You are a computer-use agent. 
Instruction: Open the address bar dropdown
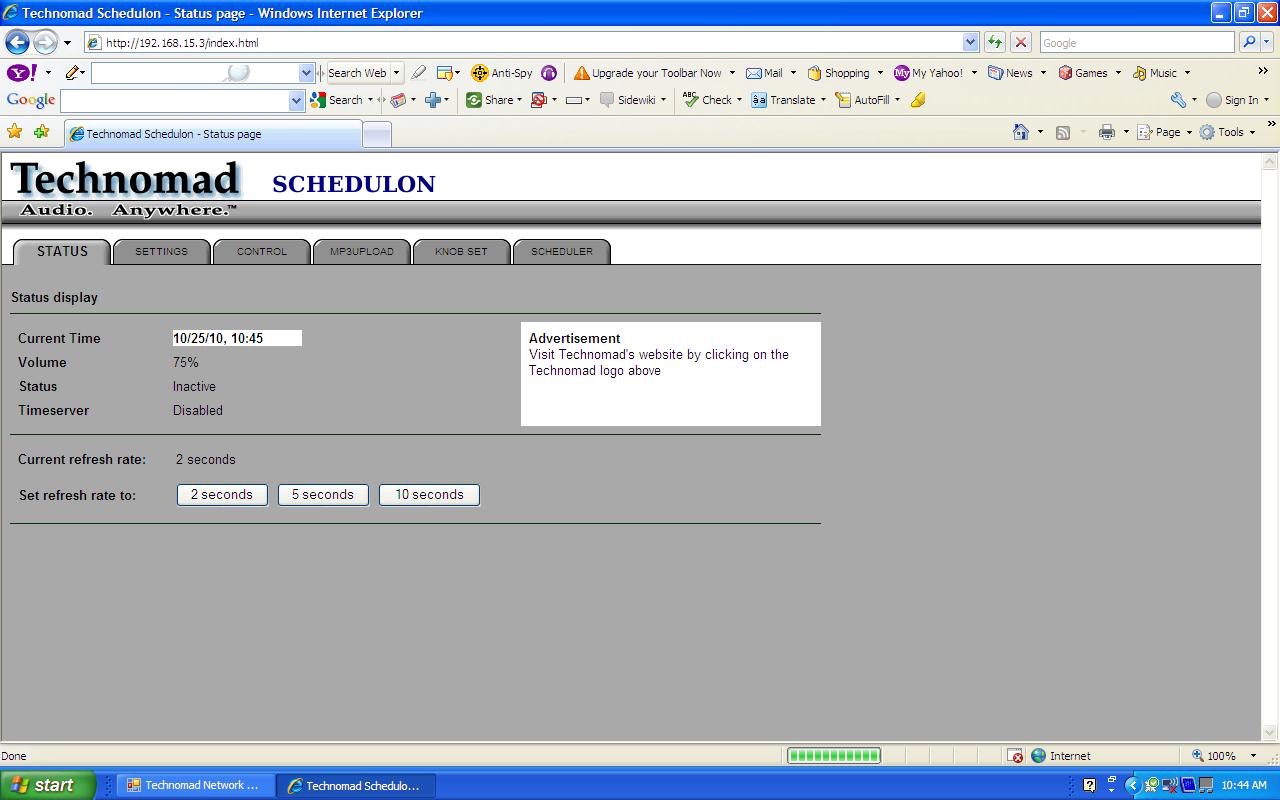970,42
